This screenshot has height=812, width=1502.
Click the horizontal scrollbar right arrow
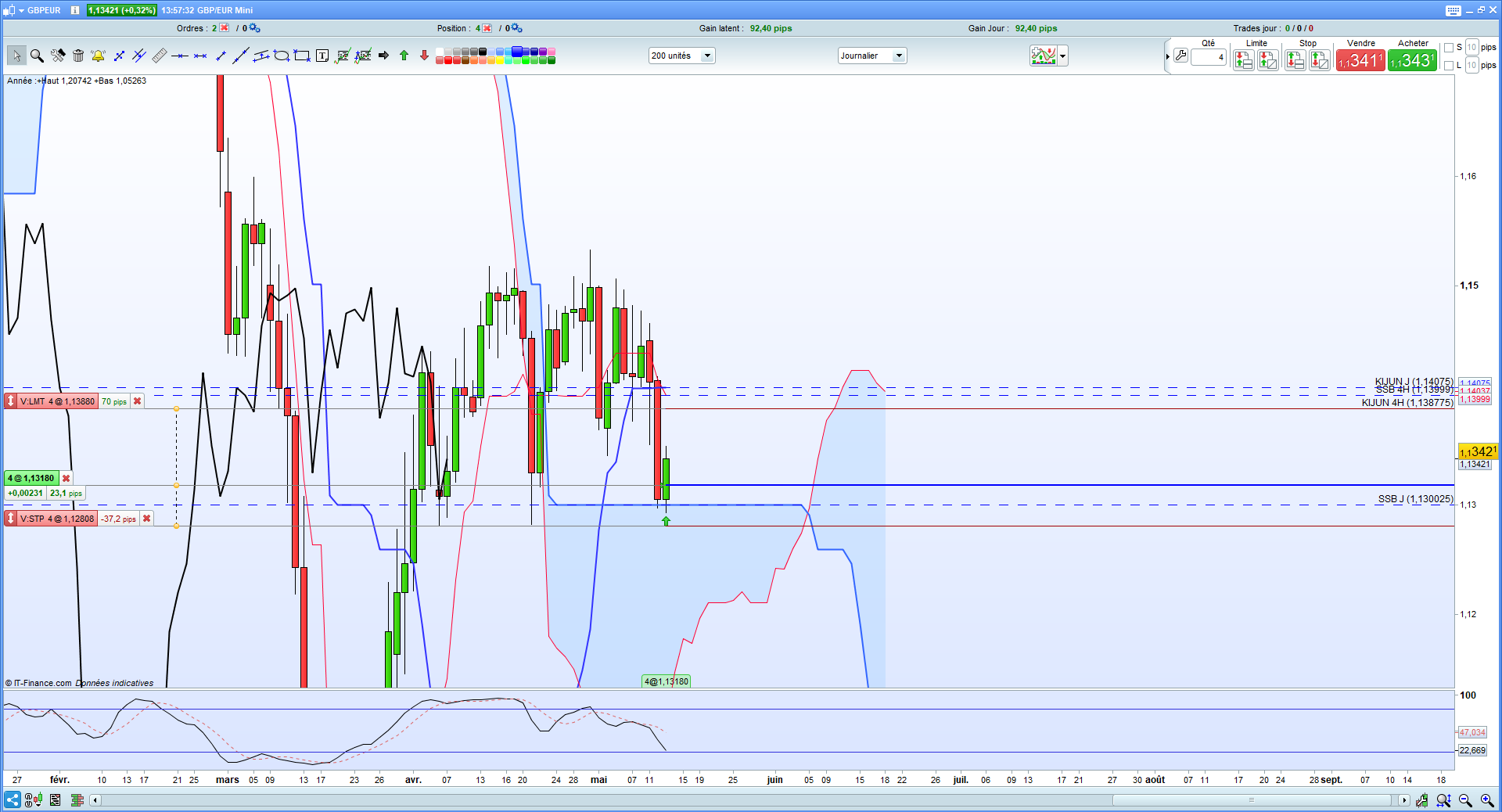click(1404, 800)
